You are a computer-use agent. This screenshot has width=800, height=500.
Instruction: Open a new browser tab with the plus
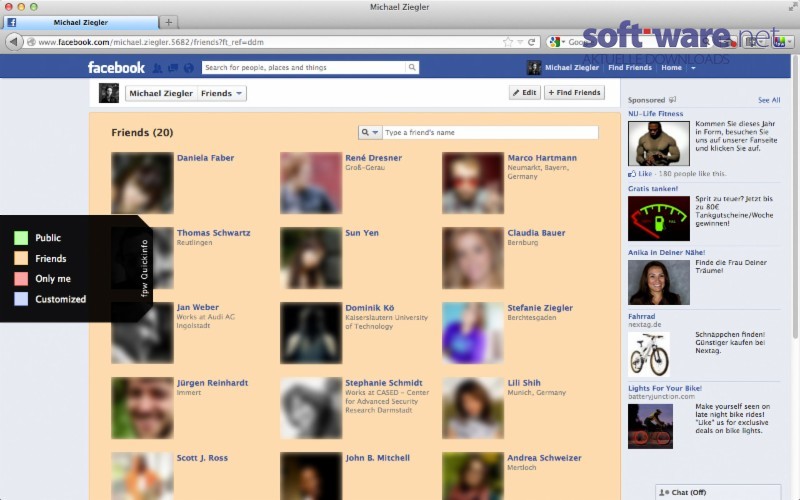click(168, 22)
